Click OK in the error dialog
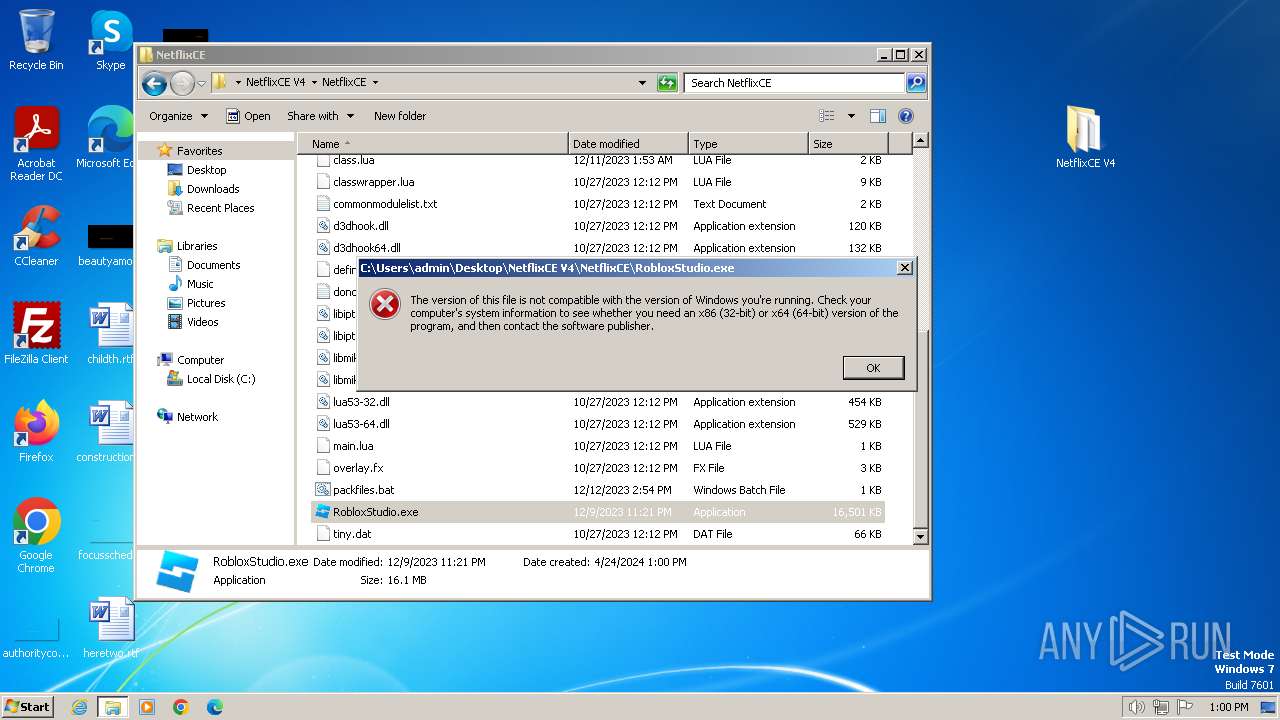This screenshot has width=1280, height=720. click(873, 368)
